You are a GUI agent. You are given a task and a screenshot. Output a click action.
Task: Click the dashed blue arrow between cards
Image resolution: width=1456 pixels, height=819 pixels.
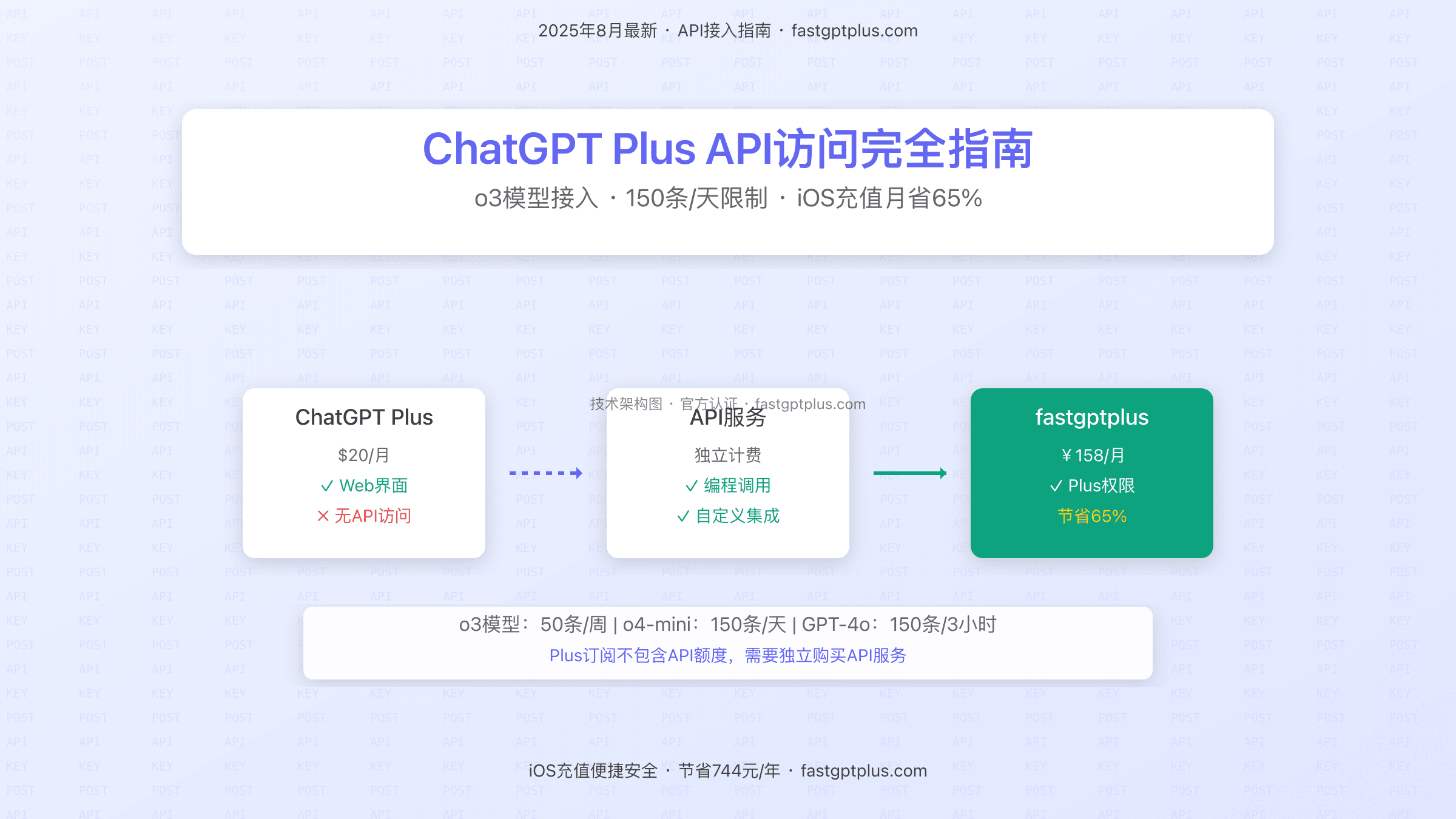(x=545, y=474)
